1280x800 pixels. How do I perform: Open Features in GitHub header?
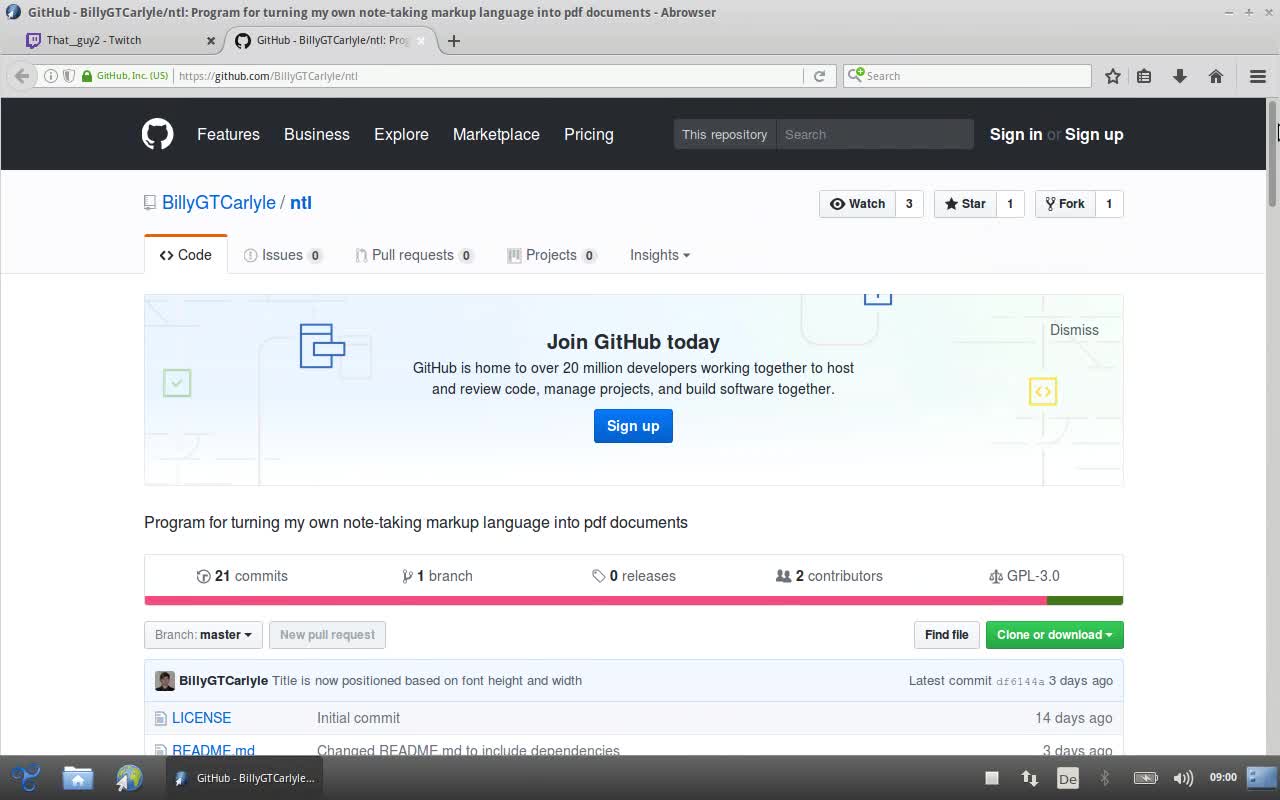click(x=228, y=134)
